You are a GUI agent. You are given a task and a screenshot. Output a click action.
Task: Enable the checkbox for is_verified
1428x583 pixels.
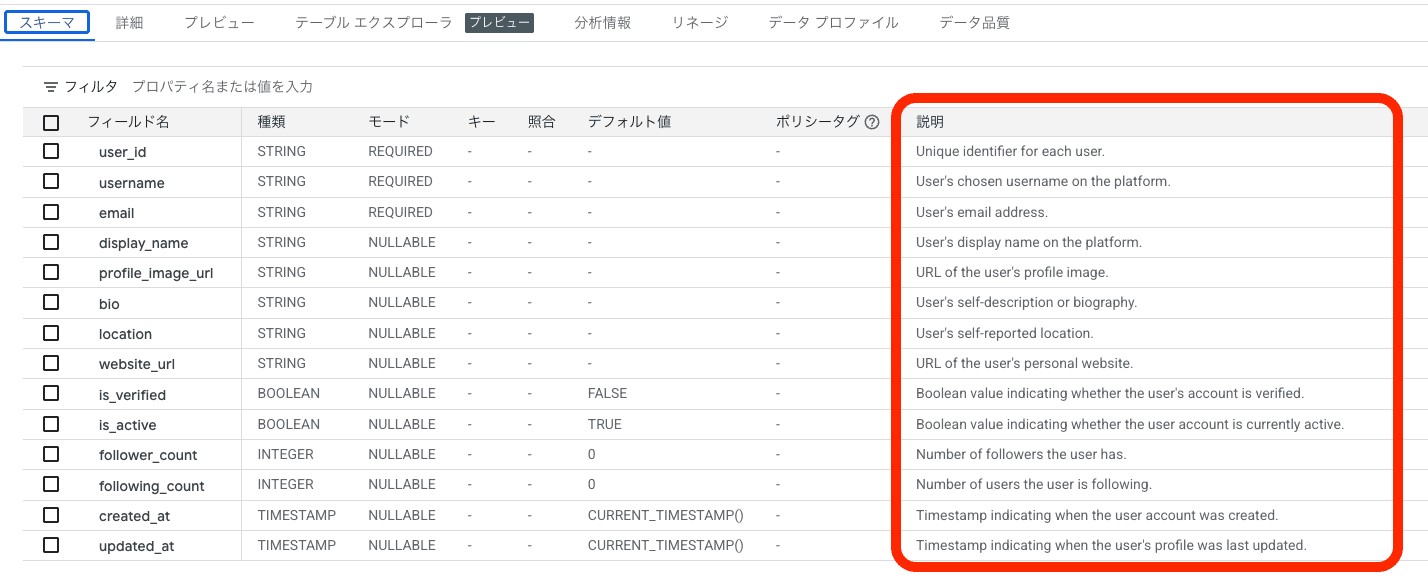coord(51,393)
